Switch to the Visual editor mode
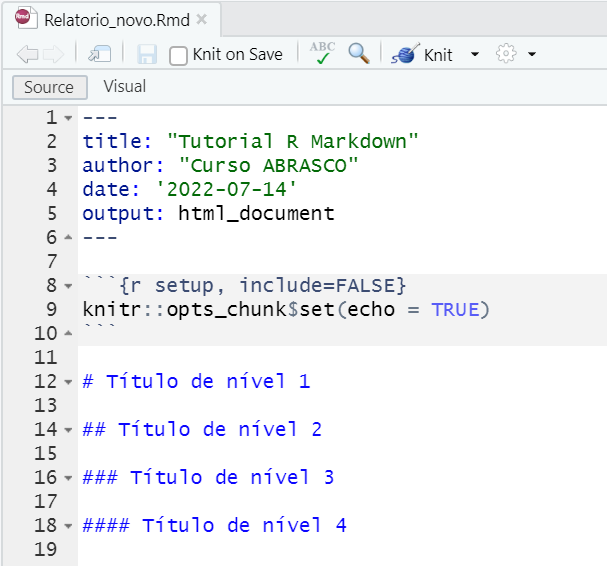 point(125,87)
